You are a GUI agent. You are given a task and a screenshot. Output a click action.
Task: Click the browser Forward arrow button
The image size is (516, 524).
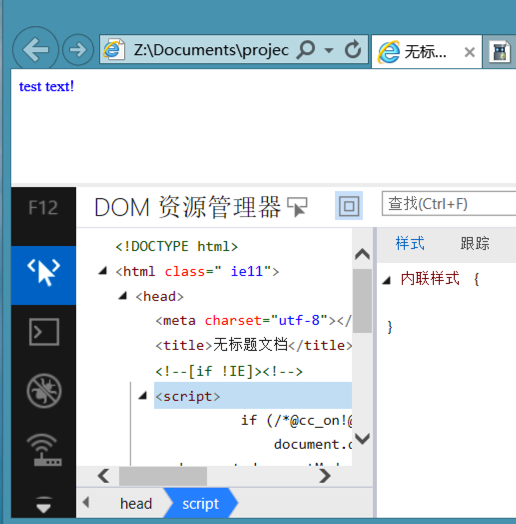point(78,50)
